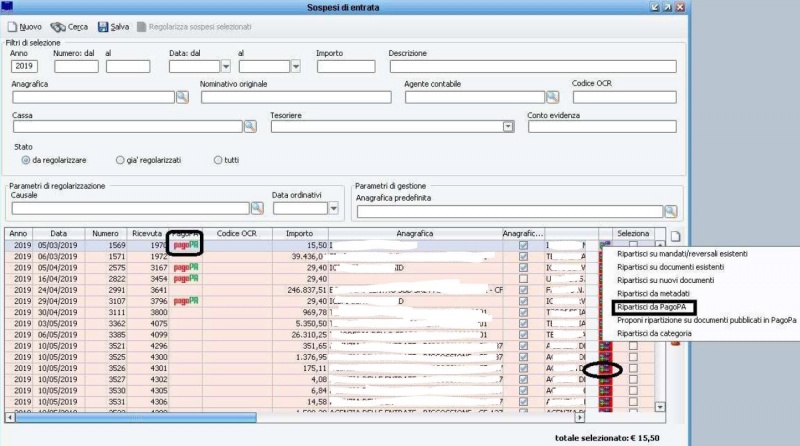Open the 'Data: dal' date dropdown

click(x=226, y=66)
